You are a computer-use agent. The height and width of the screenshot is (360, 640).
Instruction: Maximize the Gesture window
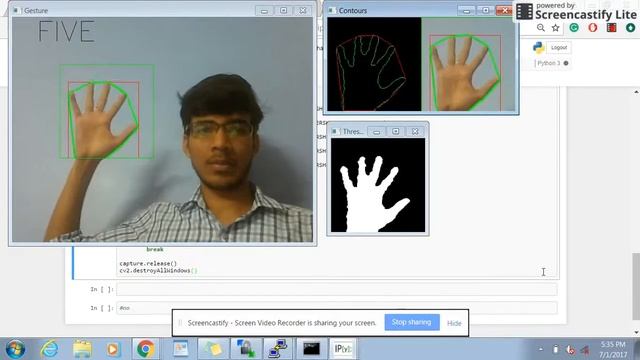[x=284, y=11]
